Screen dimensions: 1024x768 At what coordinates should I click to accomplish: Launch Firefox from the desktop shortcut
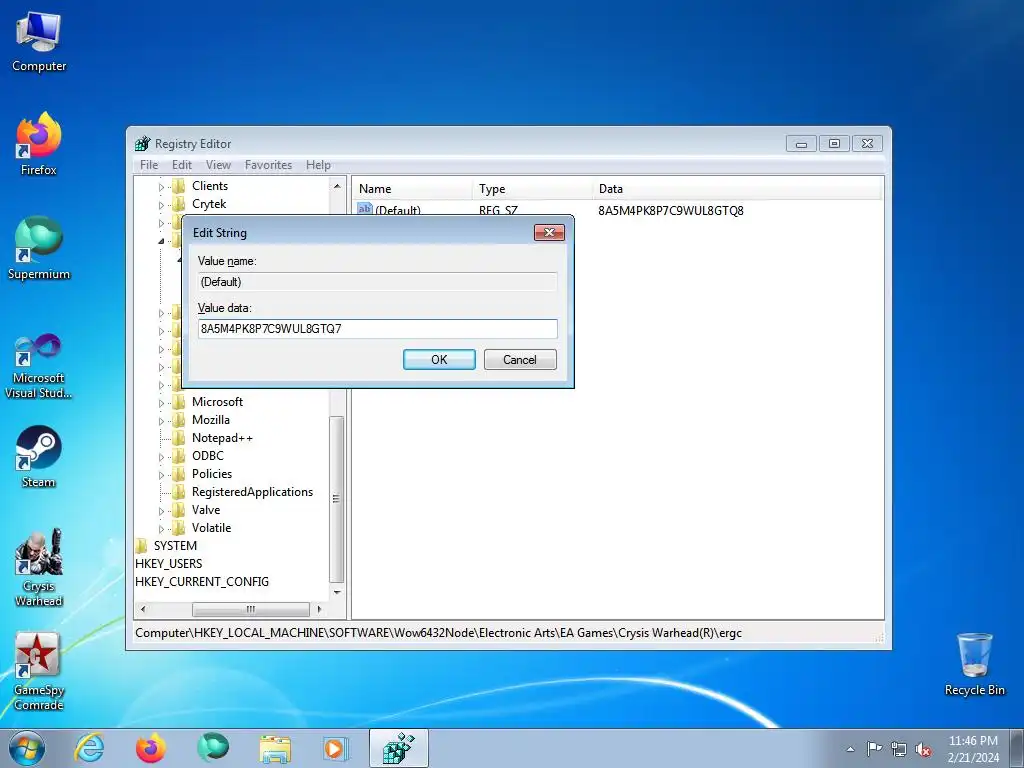39,144
